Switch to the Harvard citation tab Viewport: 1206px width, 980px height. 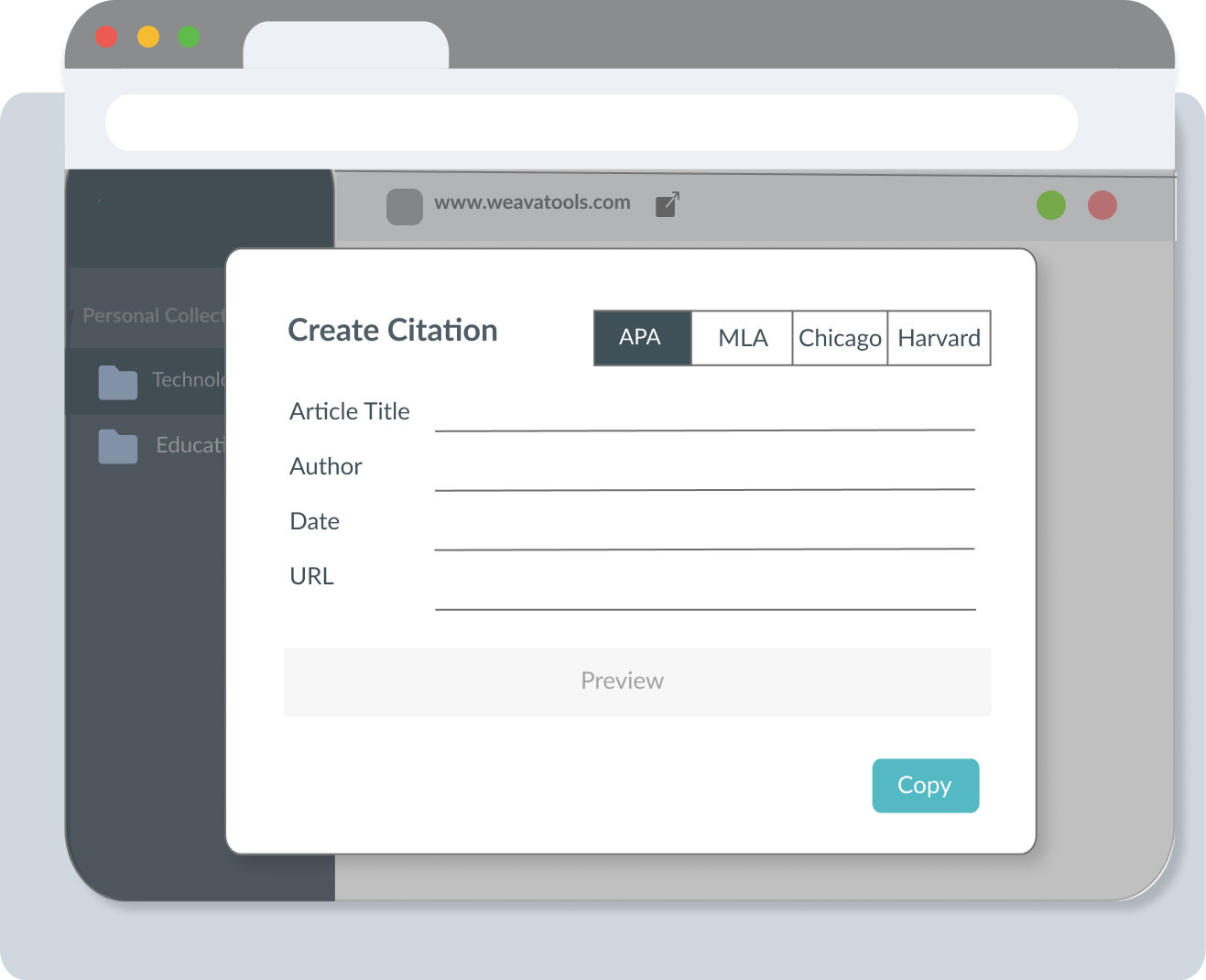click(x=939, y=338)
